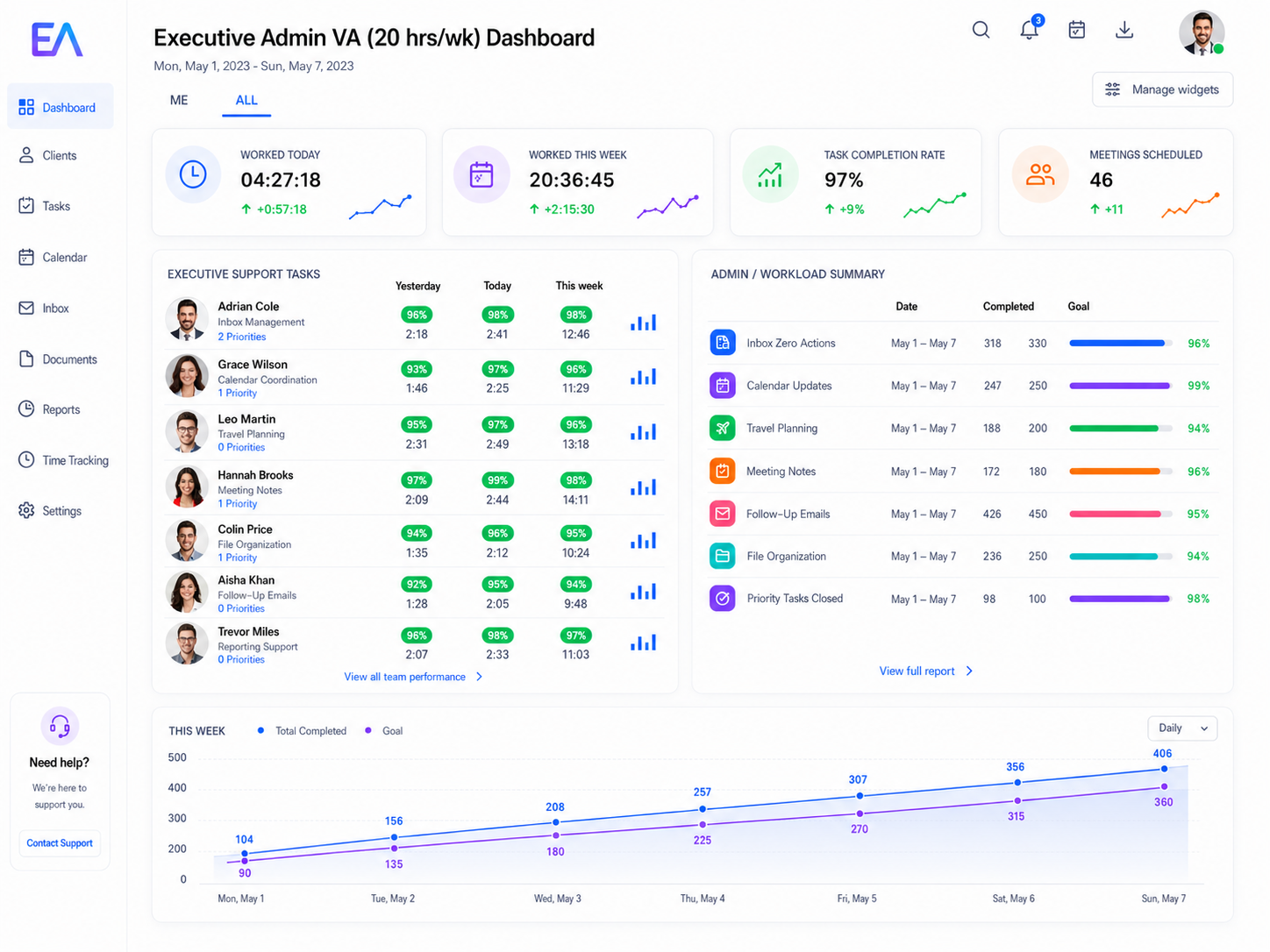Select the 406 data point on Sun, May 7
The image size is (1270, 952).
[x=1164, y=769]
